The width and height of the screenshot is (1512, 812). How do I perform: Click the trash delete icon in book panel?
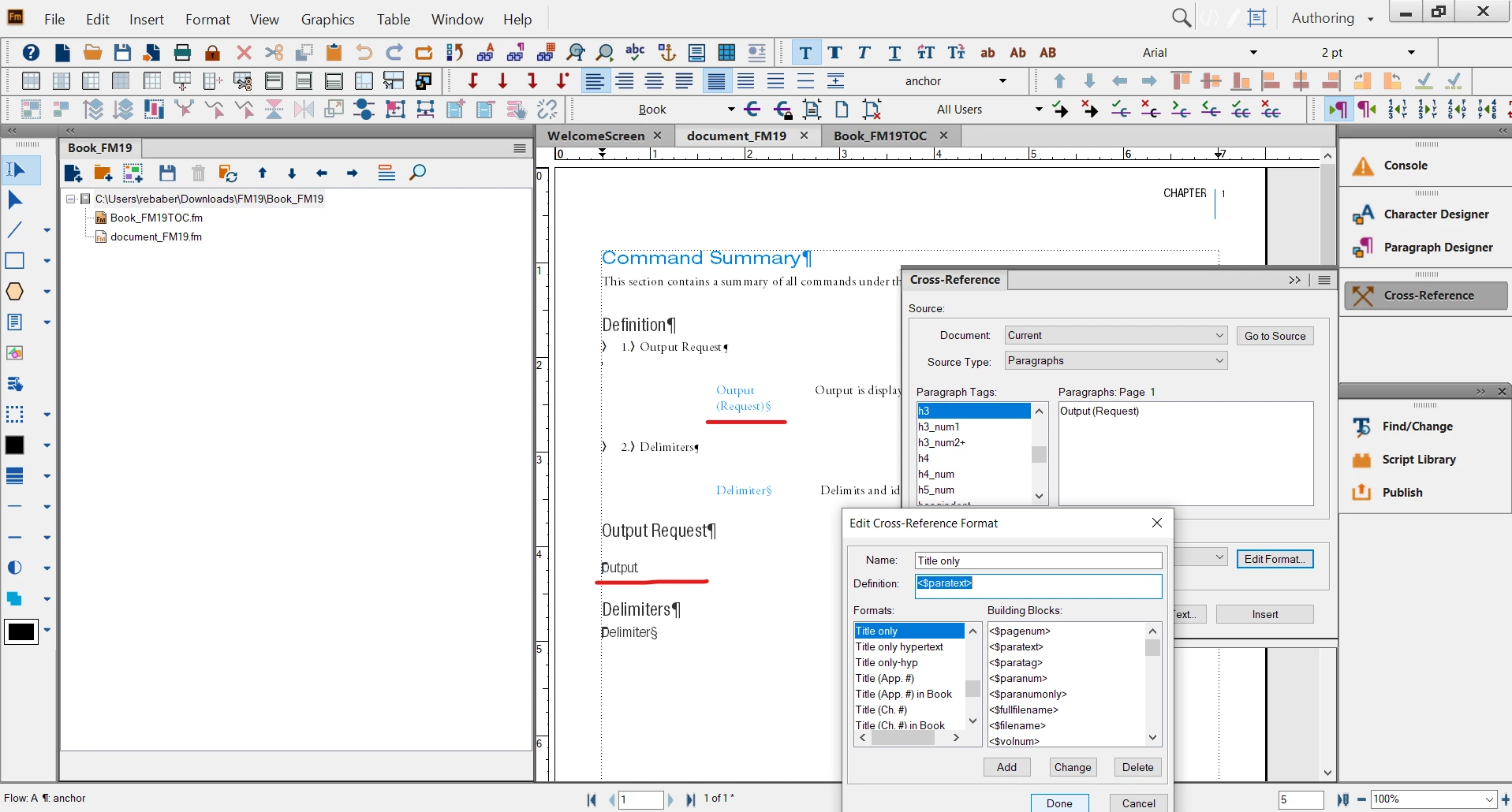[199, 173]
